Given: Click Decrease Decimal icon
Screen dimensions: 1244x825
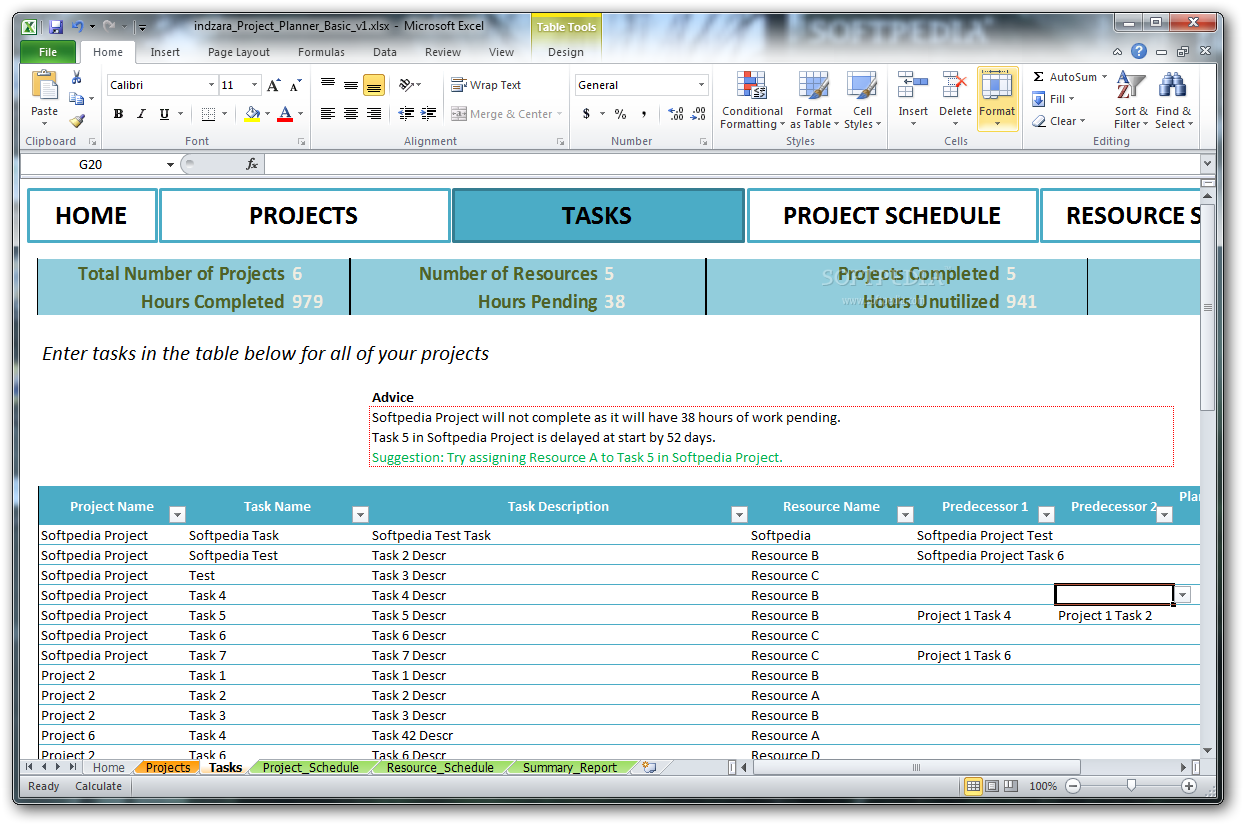Looking at the screenshot, I should pyautogui.click(x=698, y=114).
